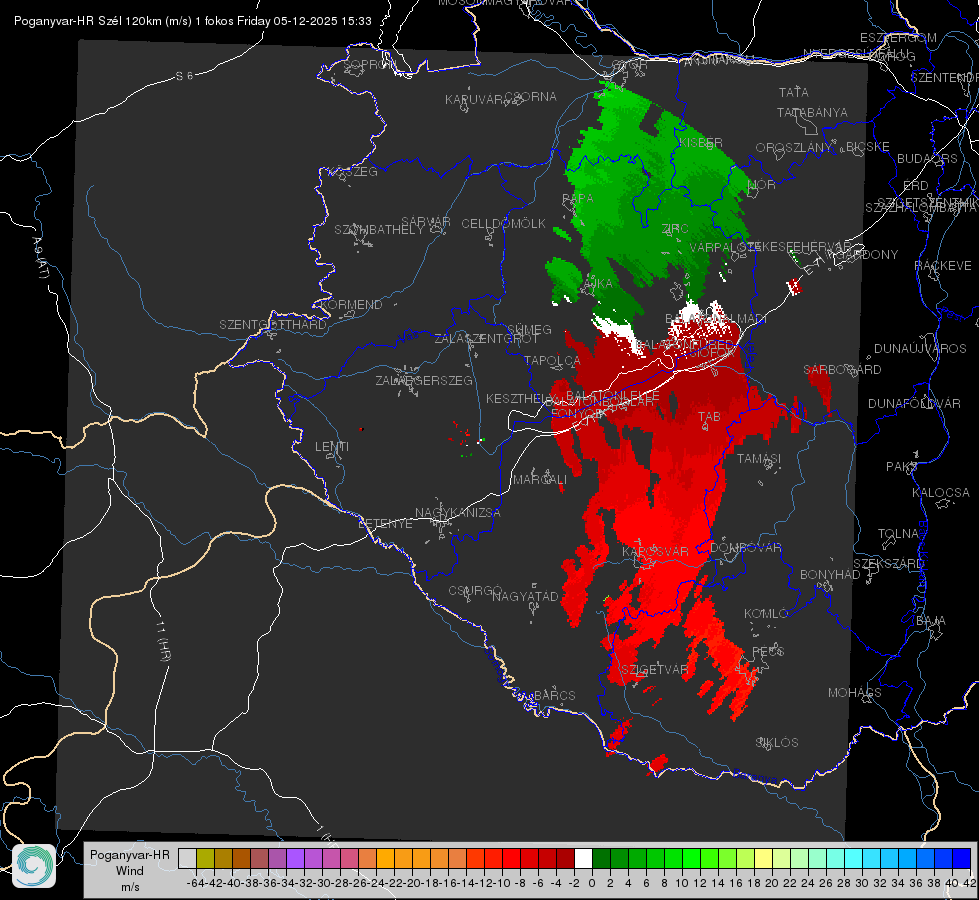Click the KOMLO town label
This screenshot has width=979, height=900.
766,614
